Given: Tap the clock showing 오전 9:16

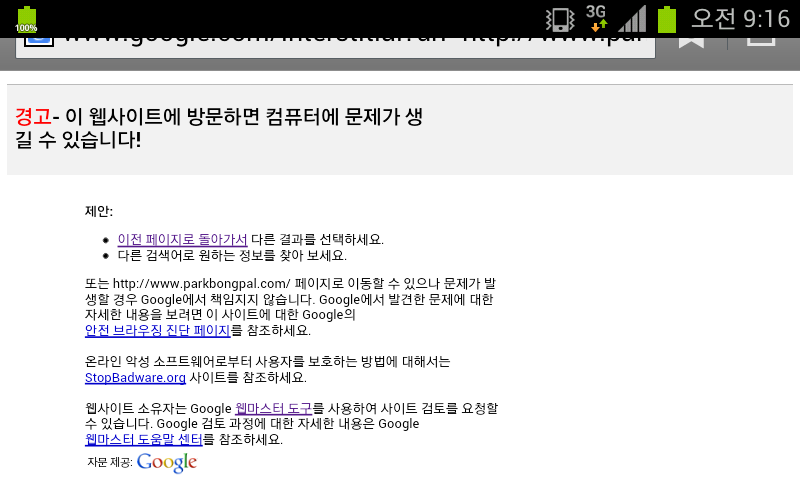Looking at the screenshot, I should [740, 19].
